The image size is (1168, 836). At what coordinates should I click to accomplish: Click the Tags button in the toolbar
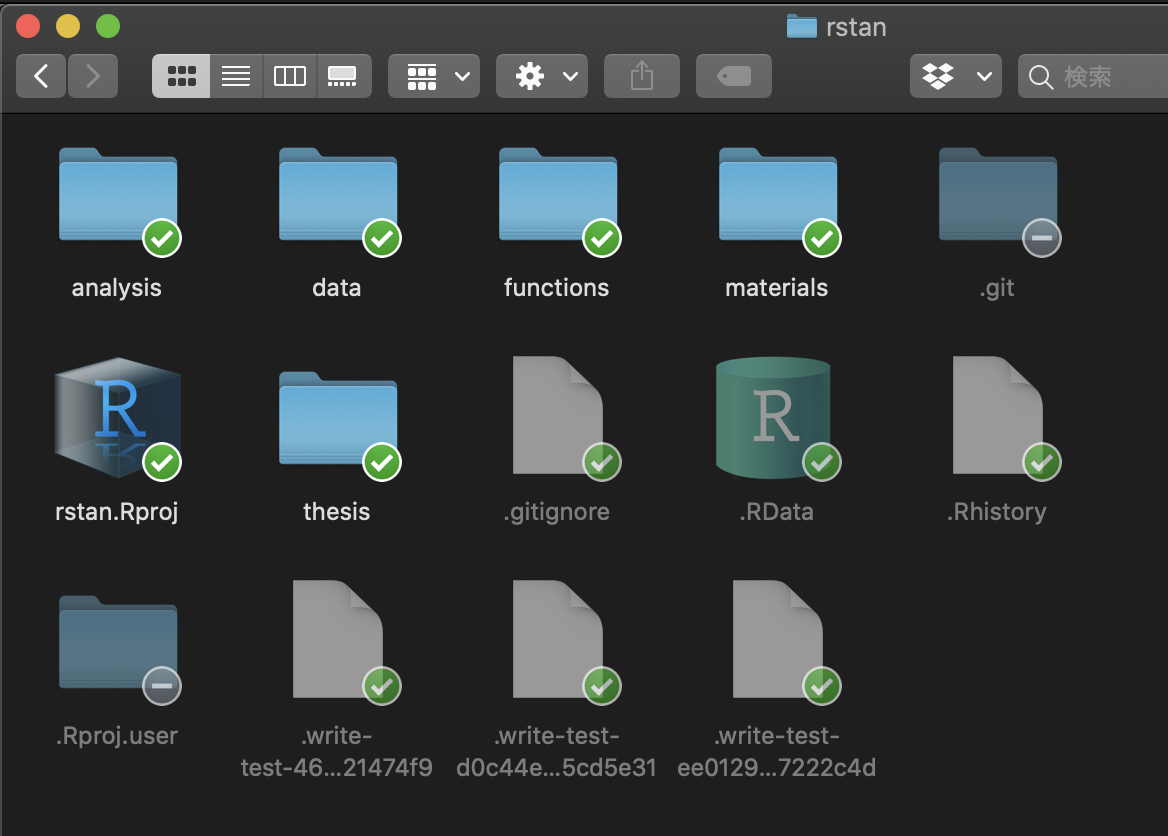coord(733,75)
